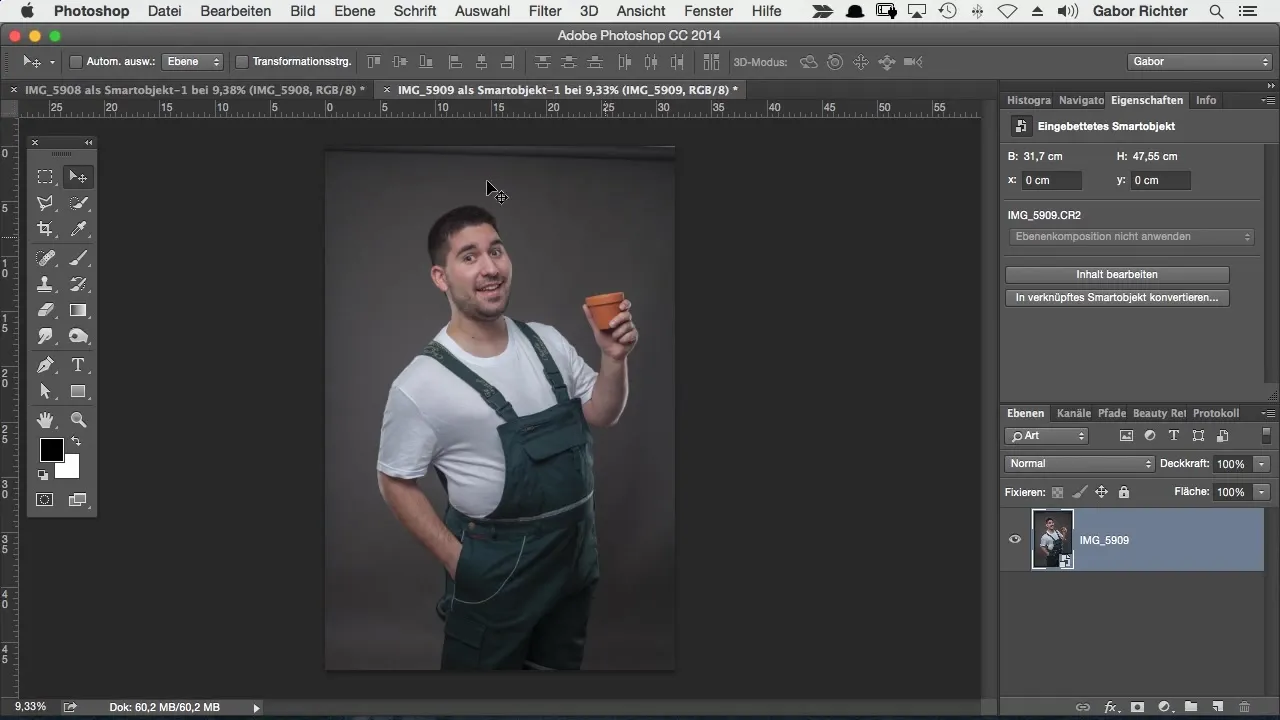Toggle lock all padlock
This screenshot has width=1280, height=720.
coord(1123,492)
